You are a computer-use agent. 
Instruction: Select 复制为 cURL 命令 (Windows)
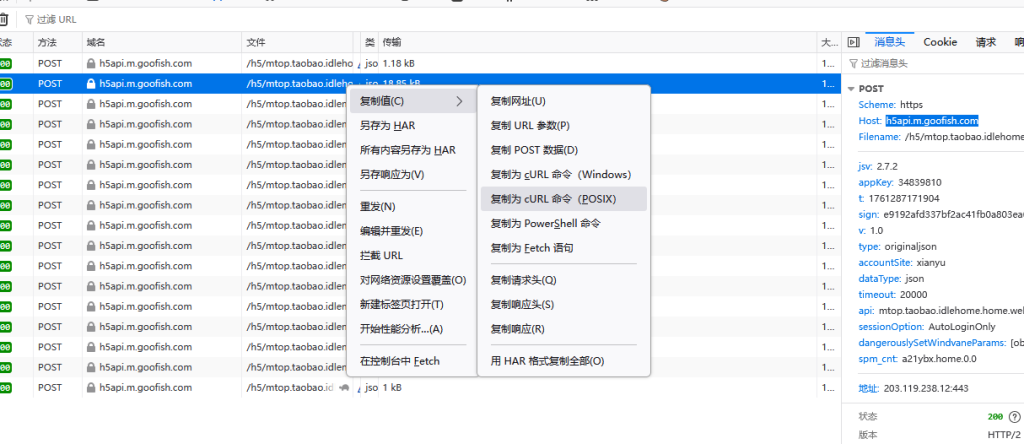pyautogui.click(x=564, y=174)
